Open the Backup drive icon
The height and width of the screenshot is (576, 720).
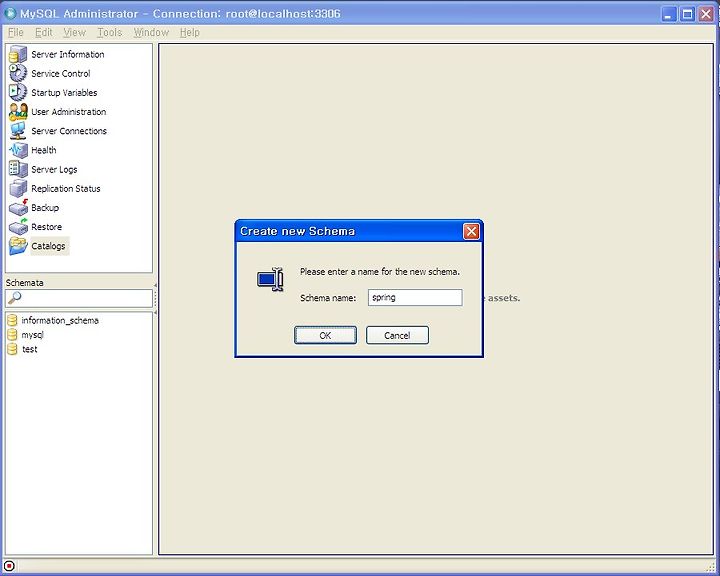[x=18, y=208]
